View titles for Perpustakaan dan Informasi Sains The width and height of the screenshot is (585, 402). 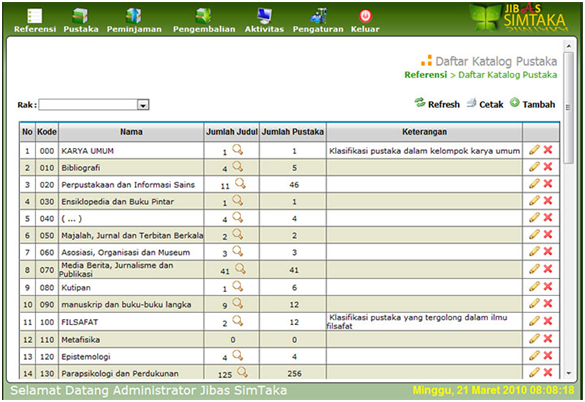(240, 183)
